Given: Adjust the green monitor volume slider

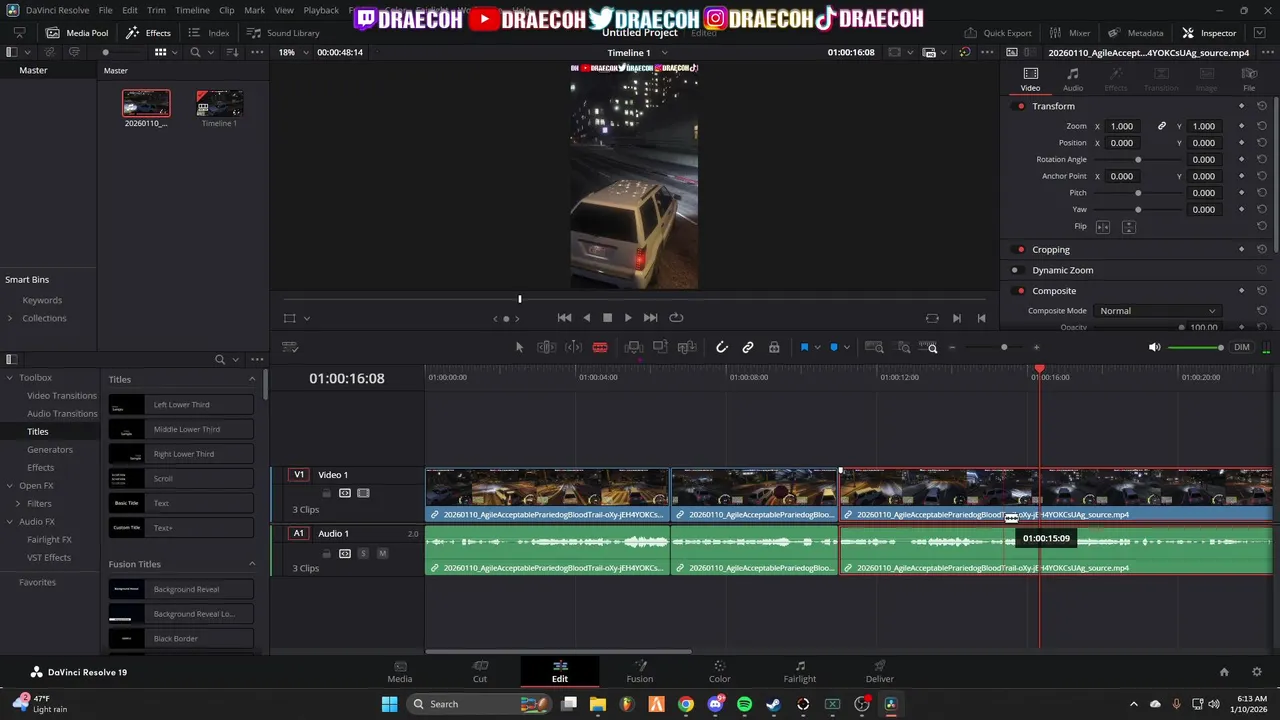Looking at the screenshot, I should click(1196, 347).
